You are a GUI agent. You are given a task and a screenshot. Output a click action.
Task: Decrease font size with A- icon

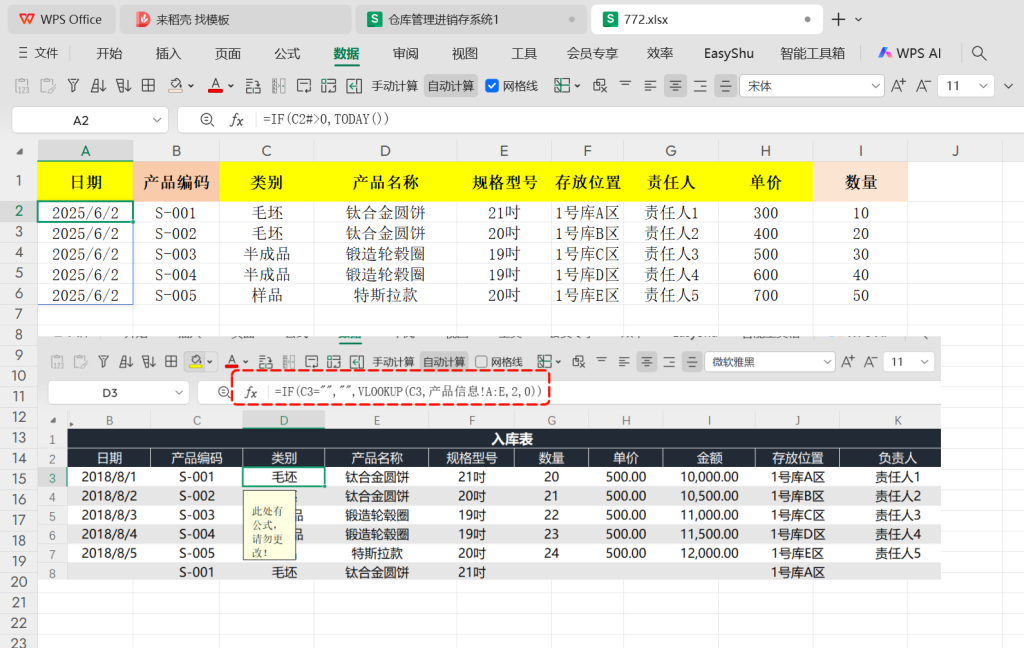pos(923,86)
